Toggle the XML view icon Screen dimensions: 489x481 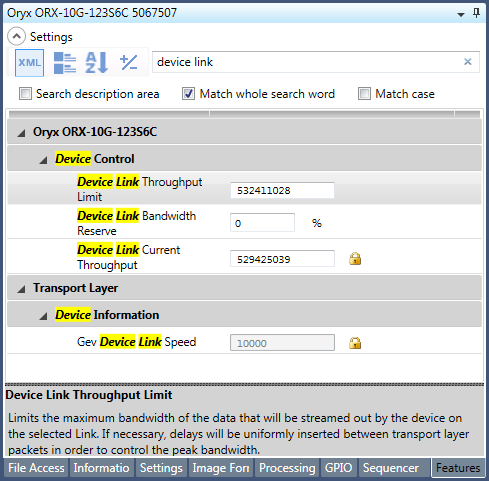[x=29, y=63]
